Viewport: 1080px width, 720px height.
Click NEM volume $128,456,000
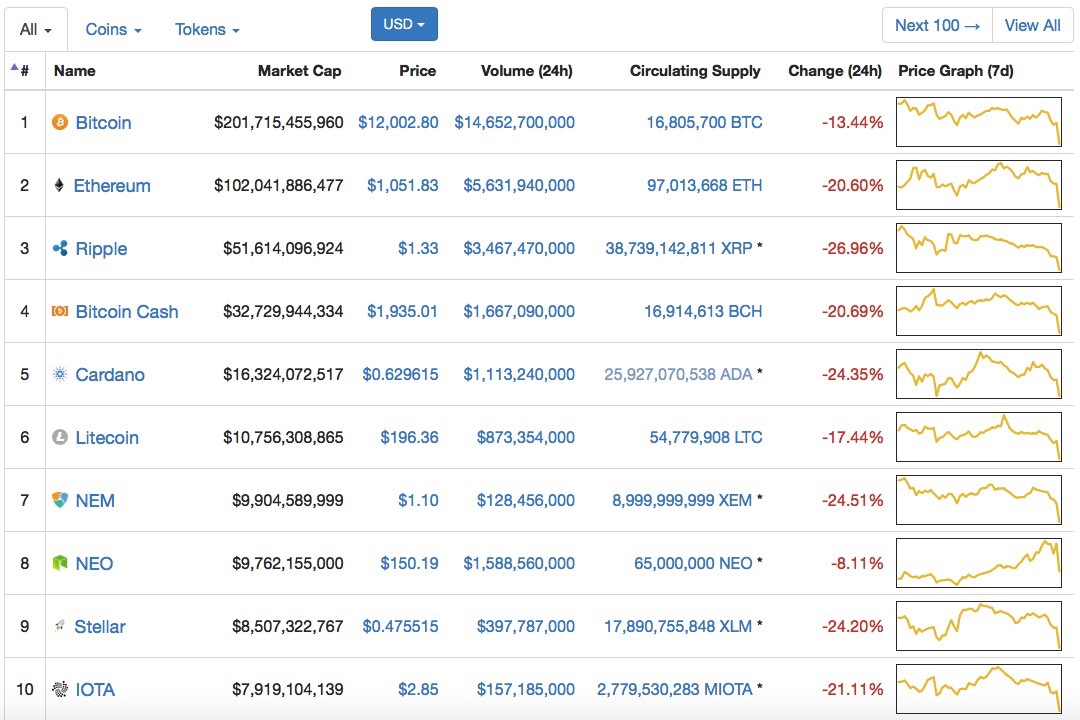point(526,500)
